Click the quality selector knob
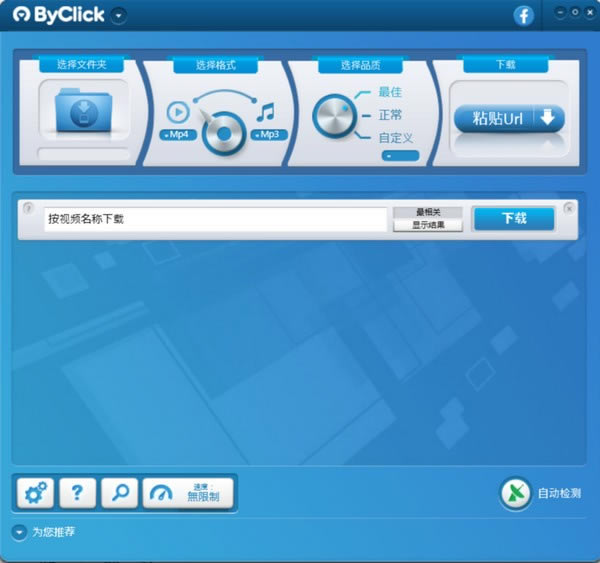The height and width of the screenshot is (563, 600). click(x=334, y=116)
